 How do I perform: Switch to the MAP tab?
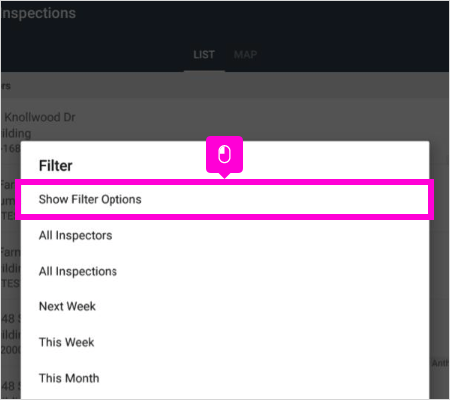(246, 55)
